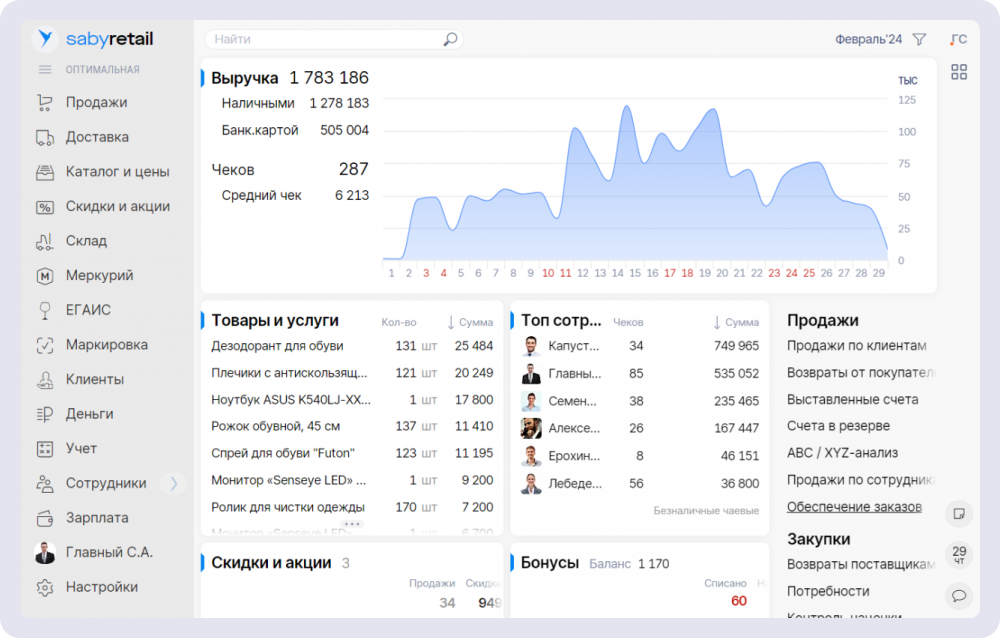Open the filter funnel icon near Февраль'24
Screen dimensions: 1000x638
coord(919,40)
